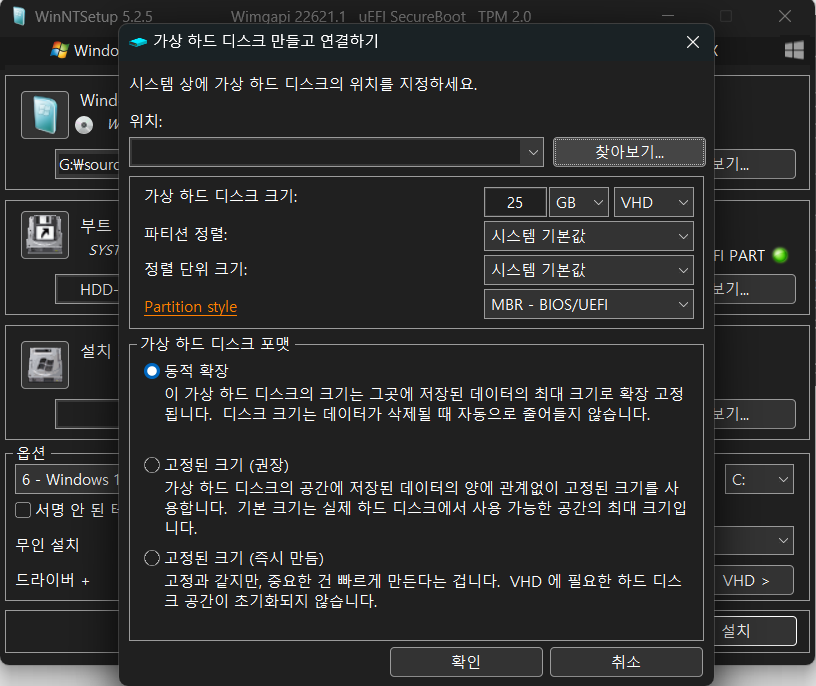The height and width of the screenshot is (686, 816).
Task: Click the Windows flag icon on the main window tab
Action: [x=59, y=50]
